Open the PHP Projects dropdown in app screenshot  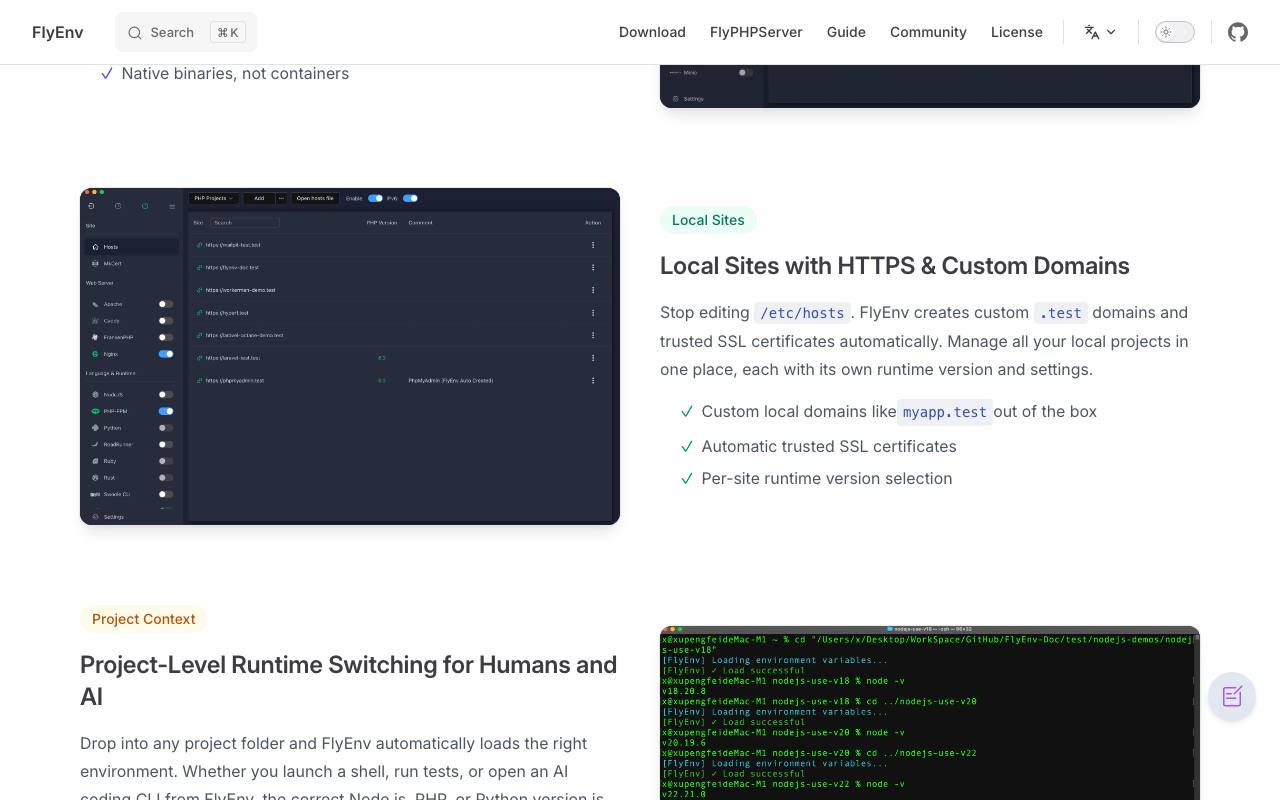[214, 198]
